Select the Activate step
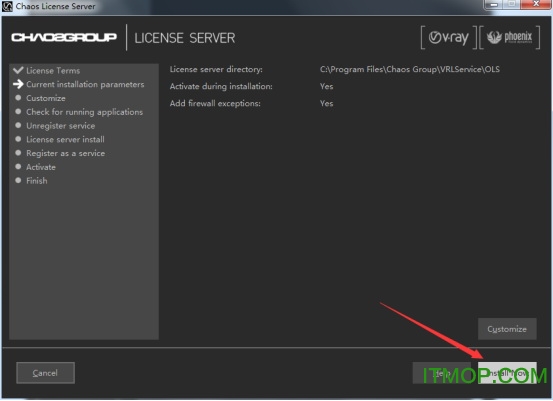The image size is (553, 401). [x=41, y=167]
